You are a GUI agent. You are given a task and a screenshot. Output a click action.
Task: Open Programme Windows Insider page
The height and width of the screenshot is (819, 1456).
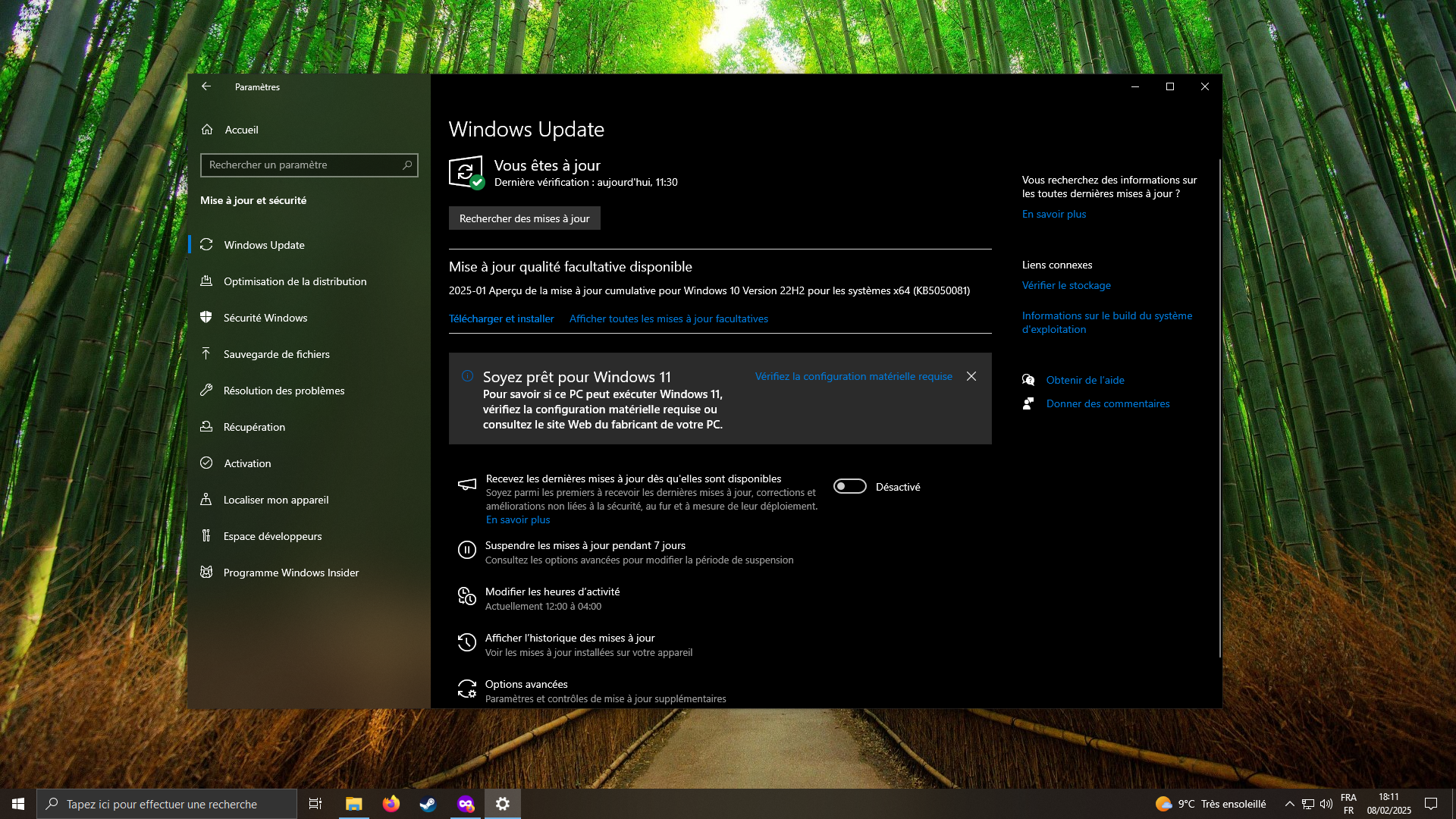(309, 573)
